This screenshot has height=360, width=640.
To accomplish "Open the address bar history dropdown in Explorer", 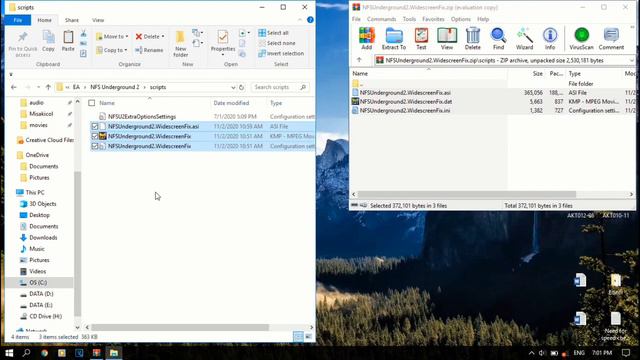I will pyautogui.click(x=233, y=87).
